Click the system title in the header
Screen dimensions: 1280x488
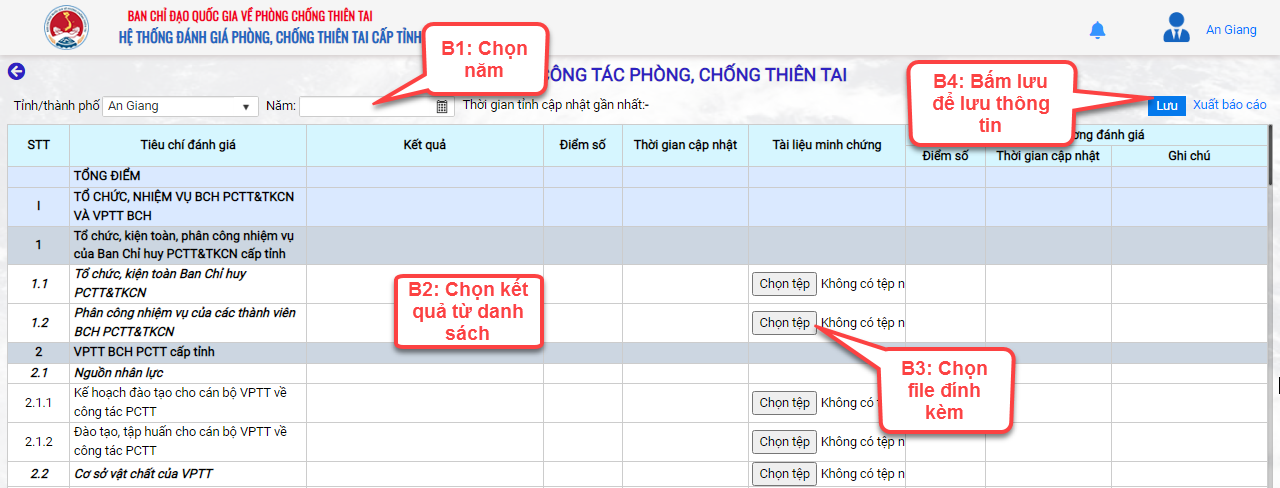[x=270, y=38]
